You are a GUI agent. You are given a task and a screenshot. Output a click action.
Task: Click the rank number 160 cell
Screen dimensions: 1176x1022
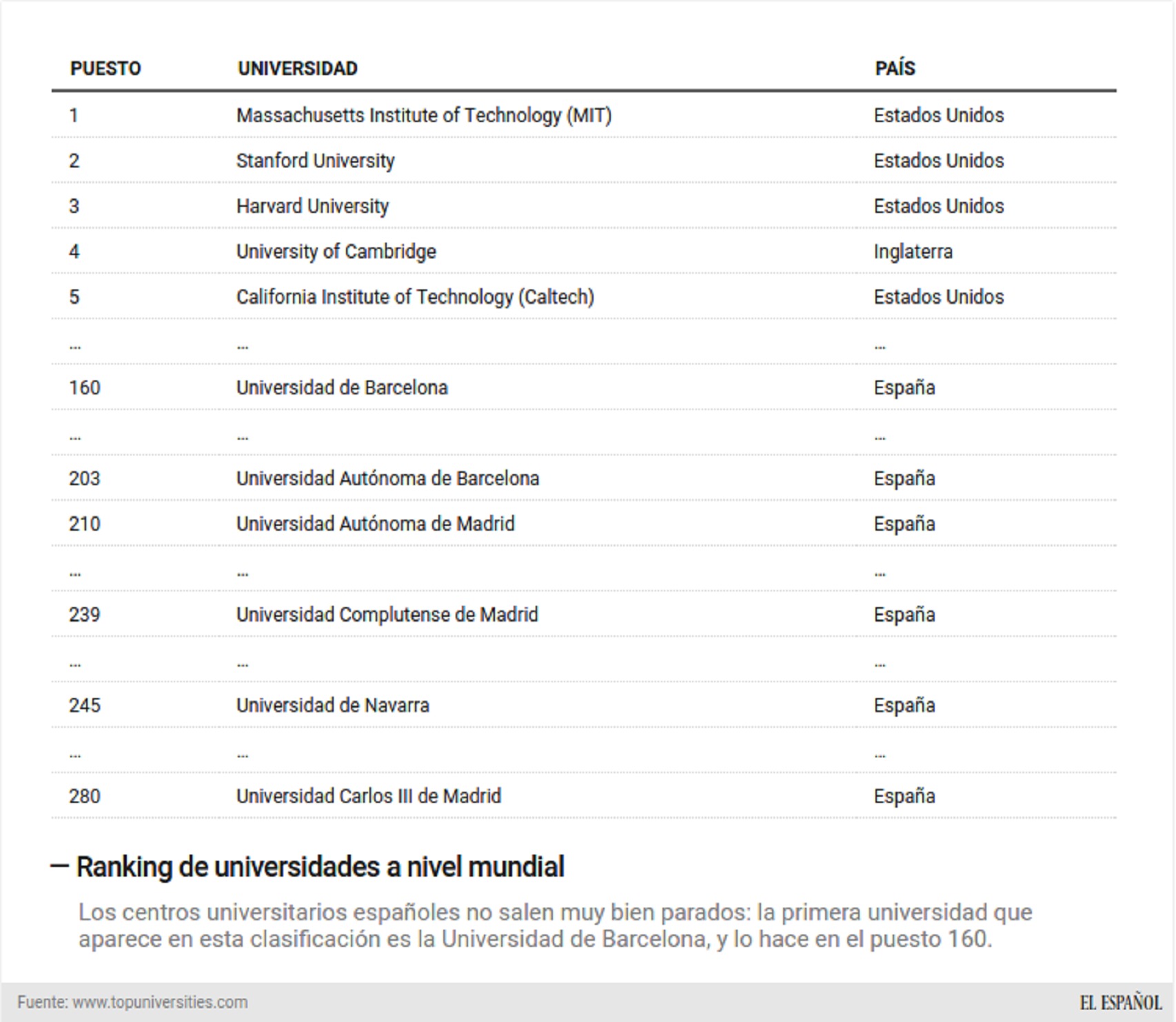pyautogui.click(x=85, y=388)
